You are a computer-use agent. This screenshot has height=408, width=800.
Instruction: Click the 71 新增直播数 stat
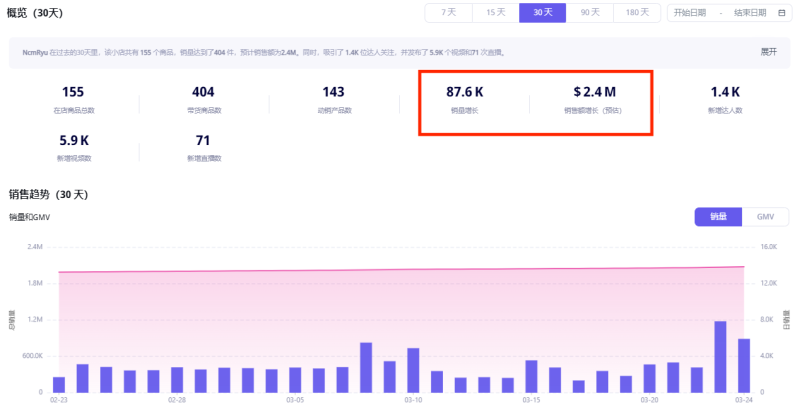point(203,147)
